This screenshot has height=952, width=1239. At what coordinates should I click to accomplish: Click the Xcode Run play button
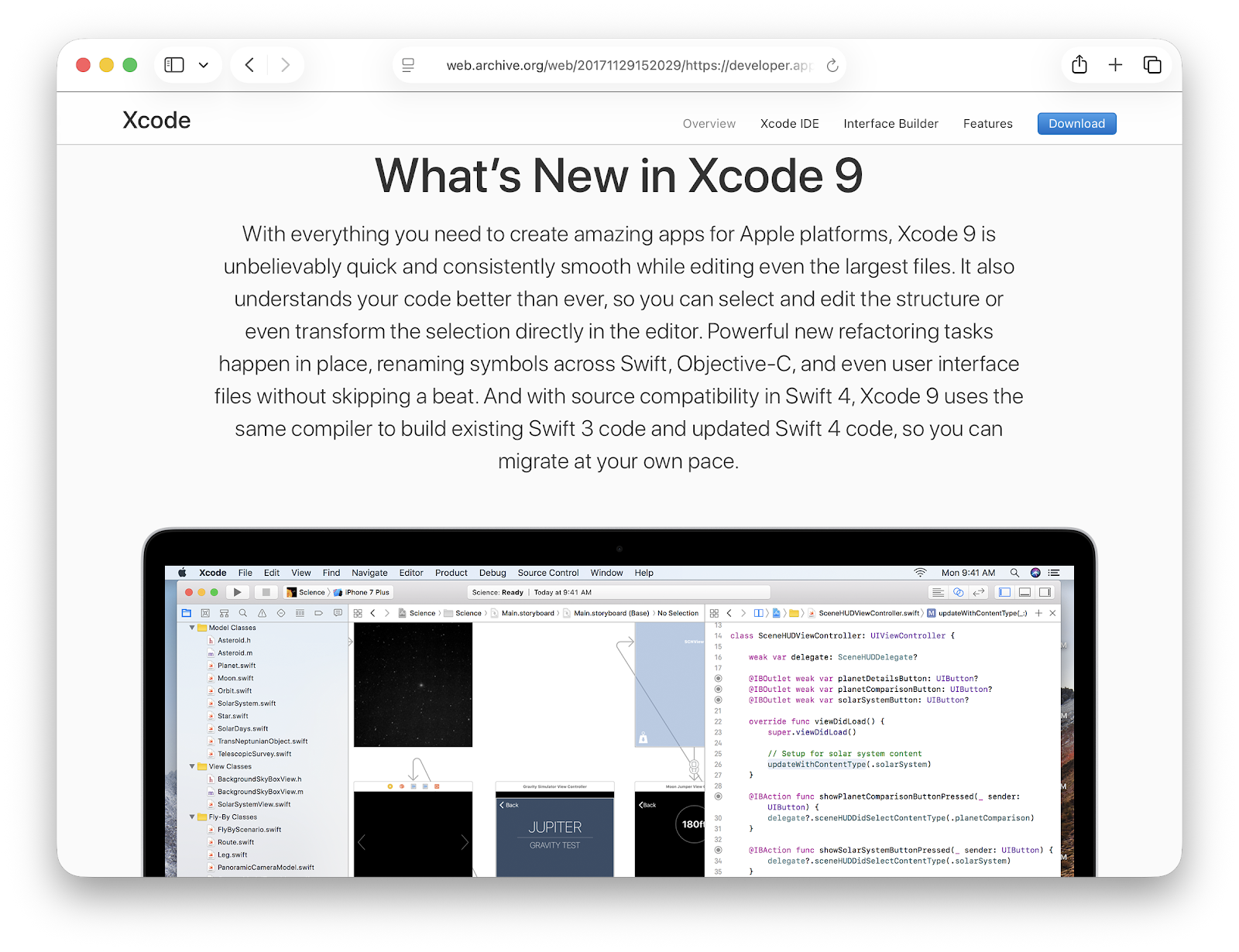coord(237,592)
